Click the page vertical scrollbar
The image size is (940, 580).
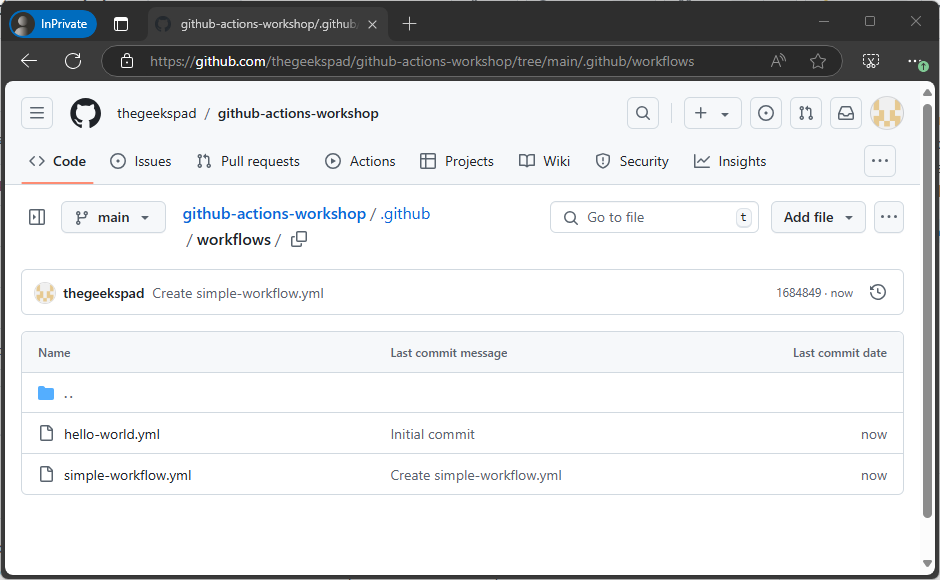[927, 311]
